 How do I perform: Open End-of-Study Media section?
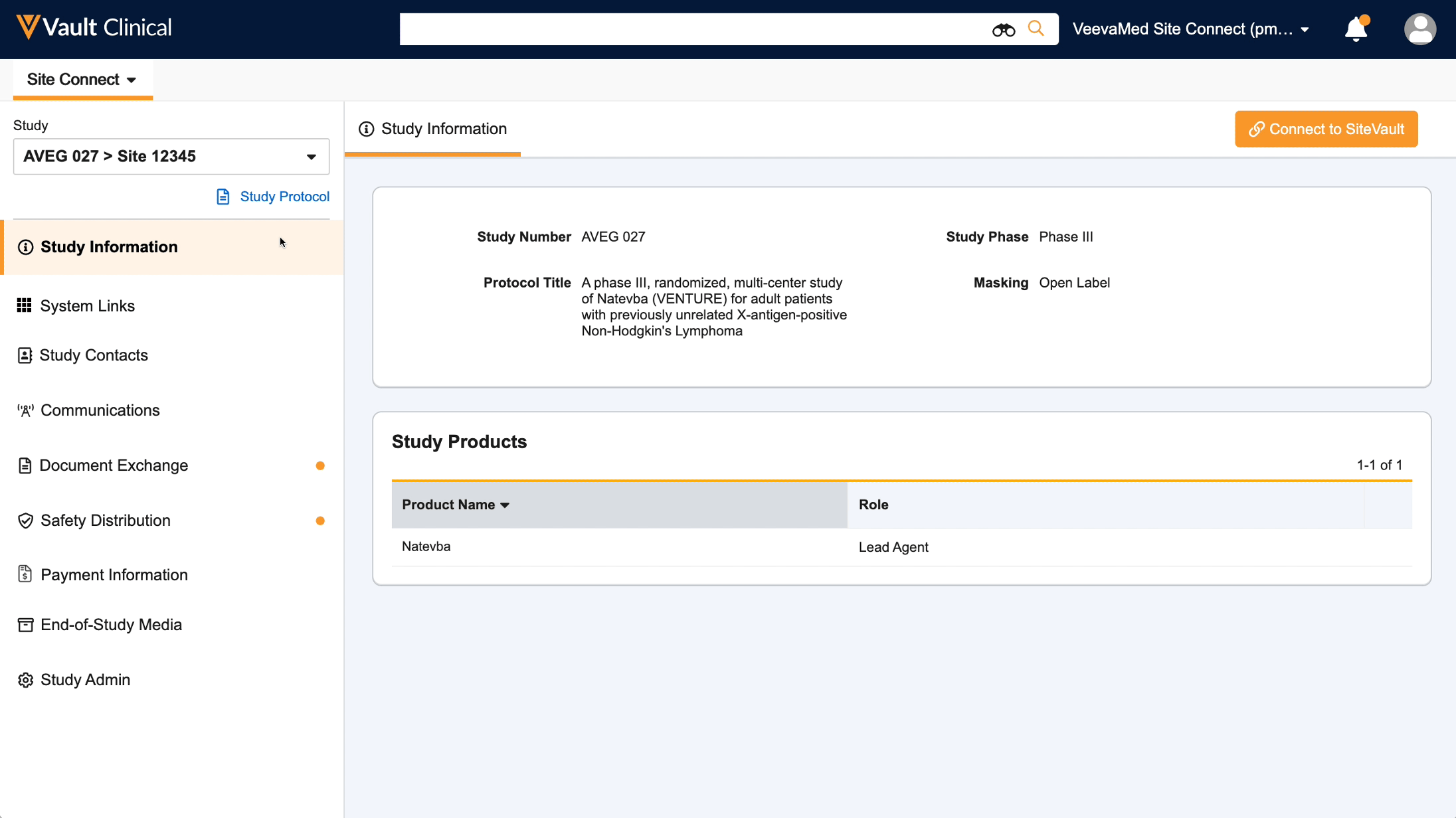pos(111,625)
